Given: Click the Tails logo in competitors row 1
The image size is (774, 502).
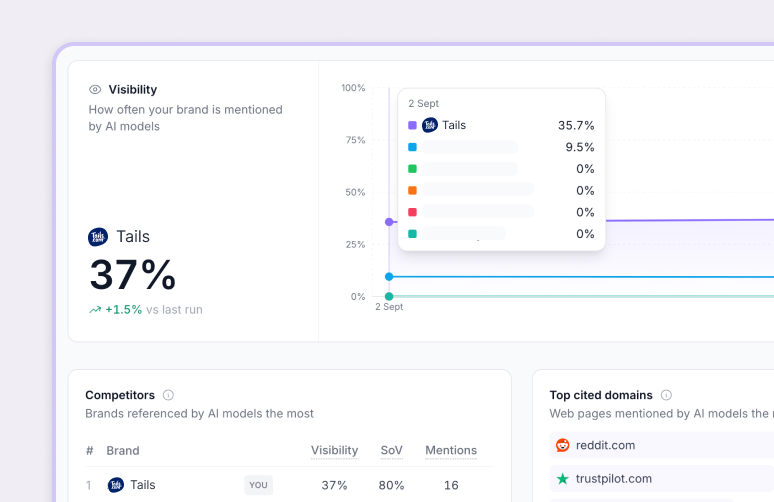Looking at the screenshot, I should coord(116,485).
